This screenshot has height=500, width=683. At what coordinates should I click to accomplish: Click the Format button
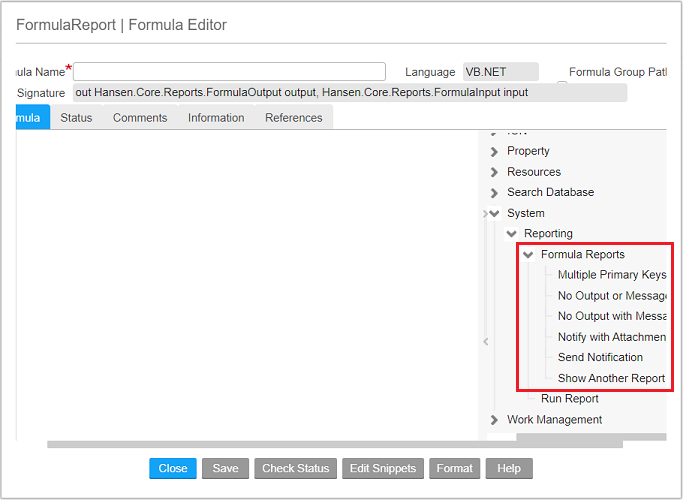(454, 468)
